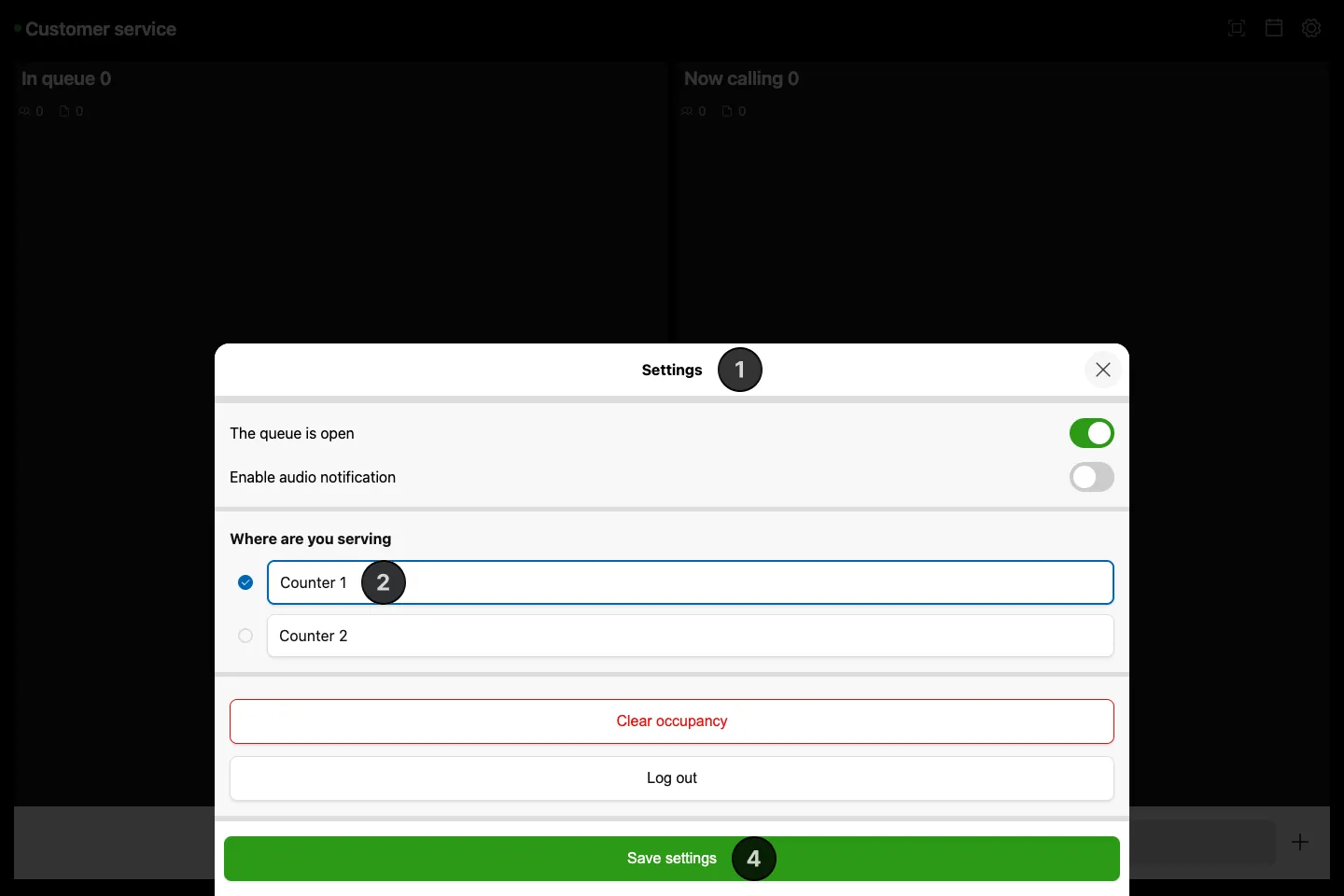Toggle fullscreen icon in header
The width and height of the screenshot is (1344, 896).
click(x=1237, y=28)
